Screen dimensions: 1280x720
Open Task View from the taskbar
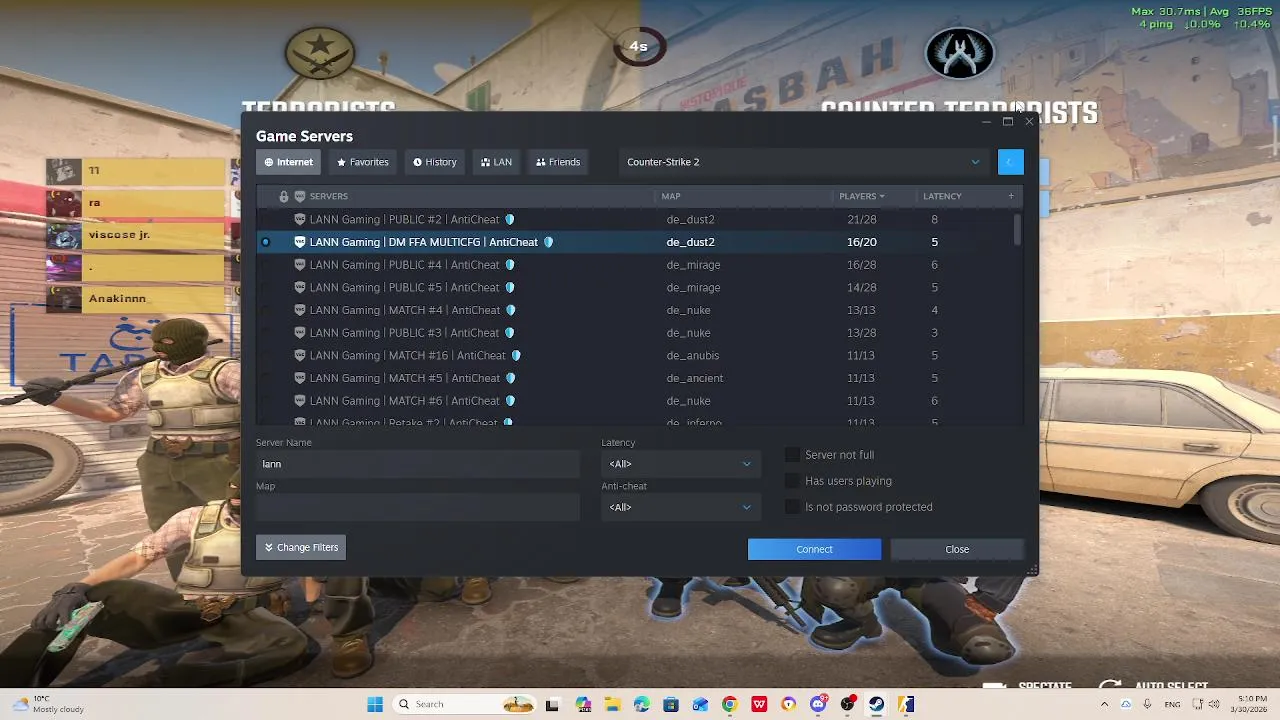tap(552, 704)
